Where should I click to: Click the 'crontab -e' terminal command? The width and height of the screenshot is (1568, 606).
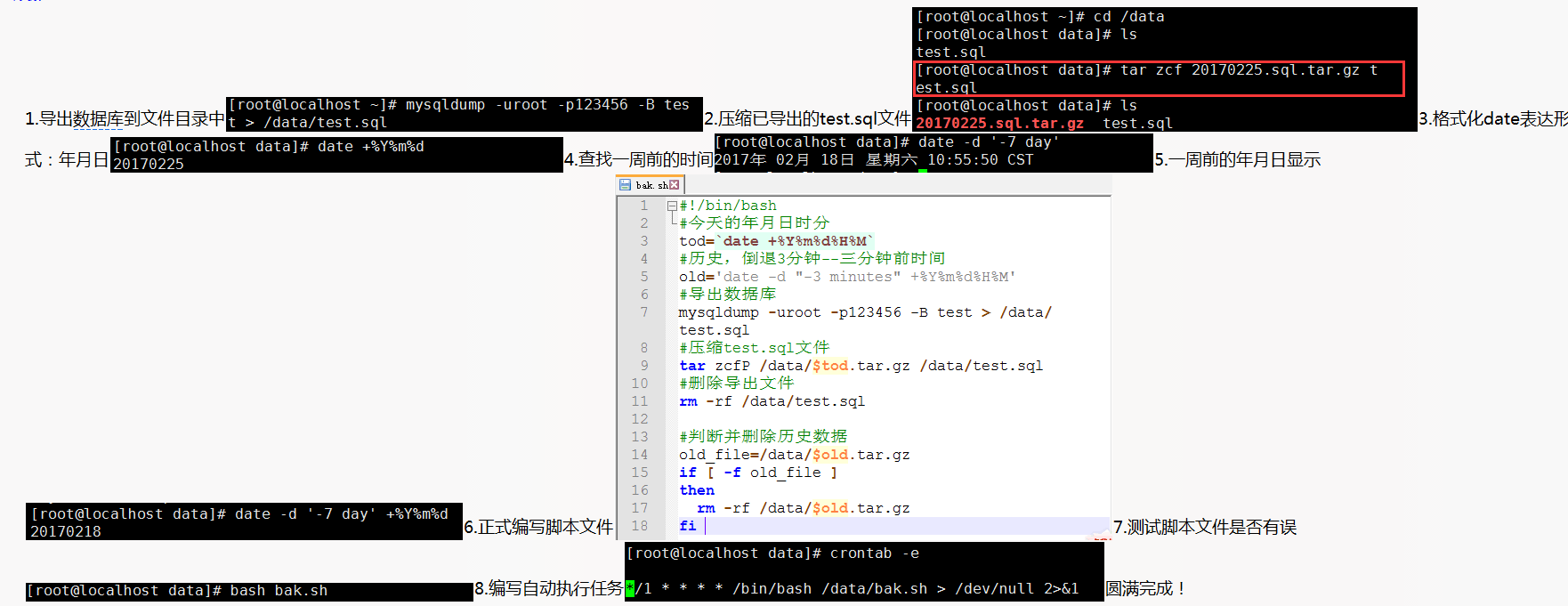click(x=875, y=553)
